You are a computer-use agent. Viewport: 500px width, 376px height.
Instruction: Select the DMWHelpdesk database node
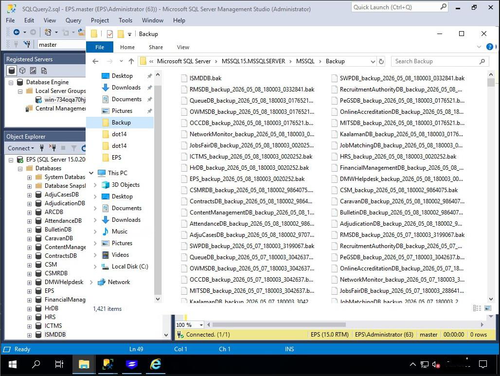point(64,282)
